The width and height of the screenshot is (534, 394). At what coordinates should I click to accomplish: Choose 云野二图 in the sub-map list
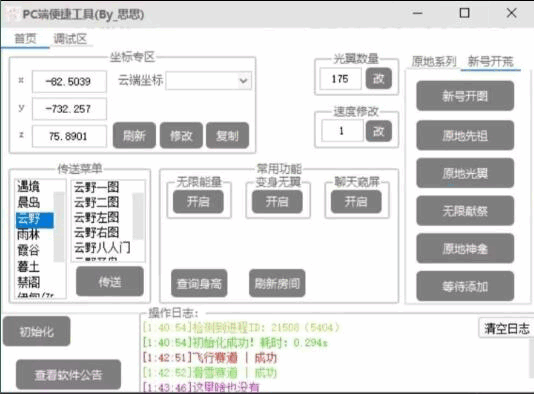[x=97, y=202]
